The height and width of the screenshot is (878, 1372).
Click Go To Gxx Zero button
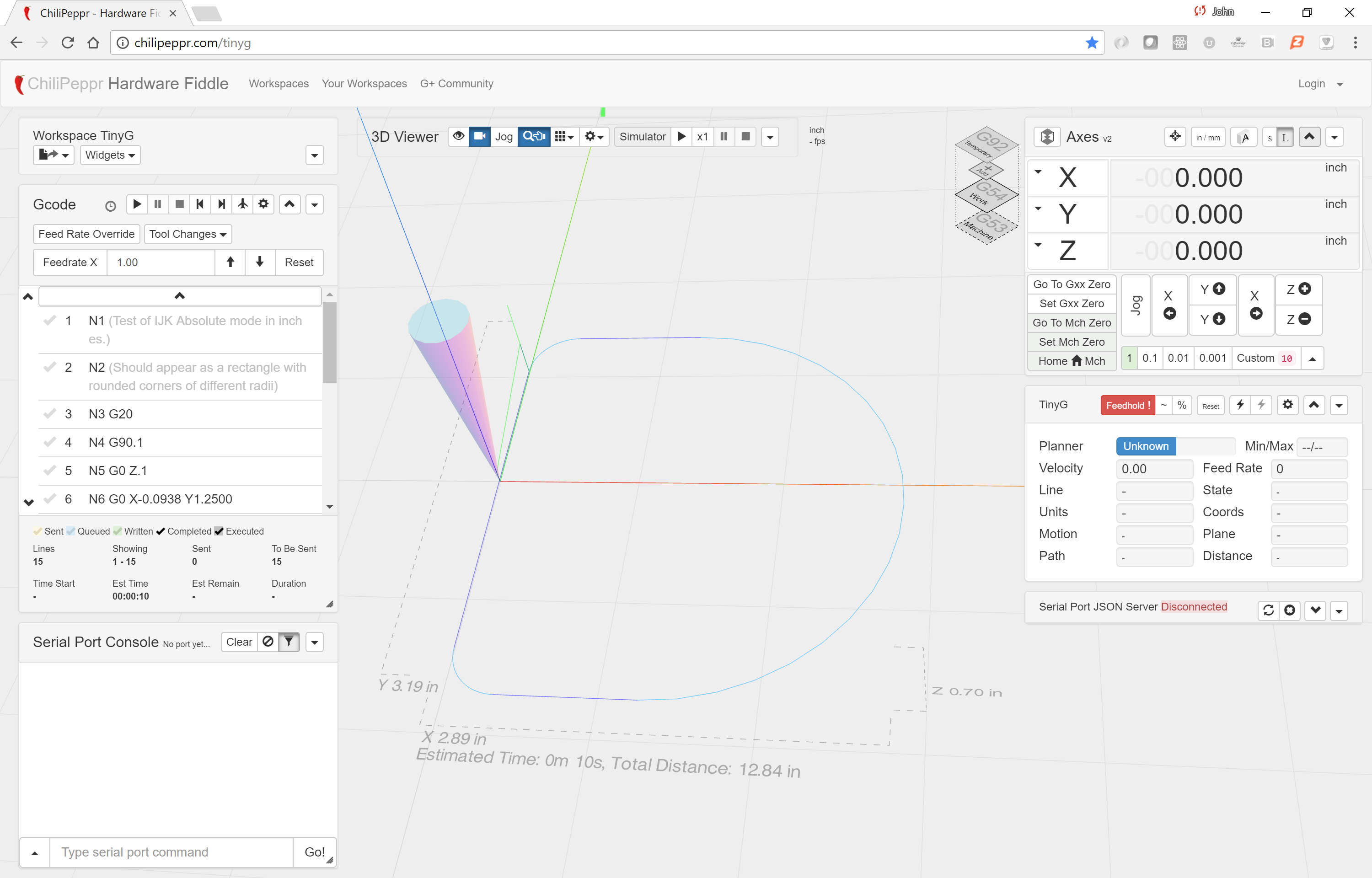pos(1071,284)
